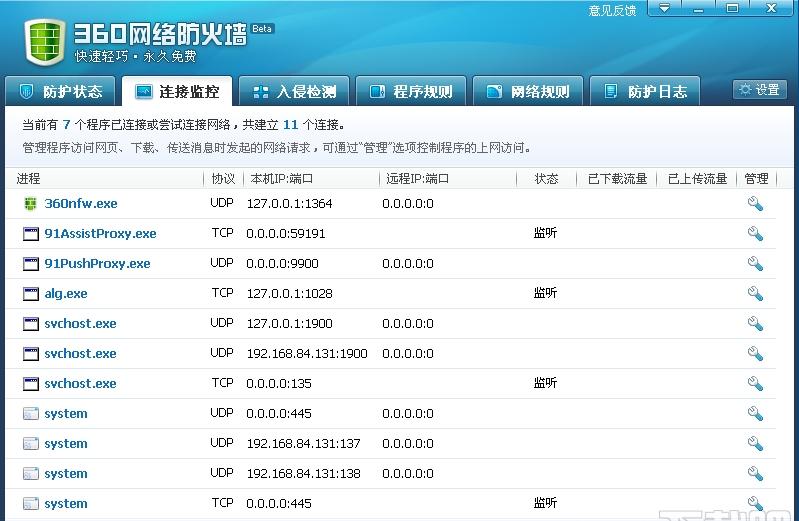Click 监听 status in 91AssistProxy.exe row
799x521 pixels.
tap(545, 233)
